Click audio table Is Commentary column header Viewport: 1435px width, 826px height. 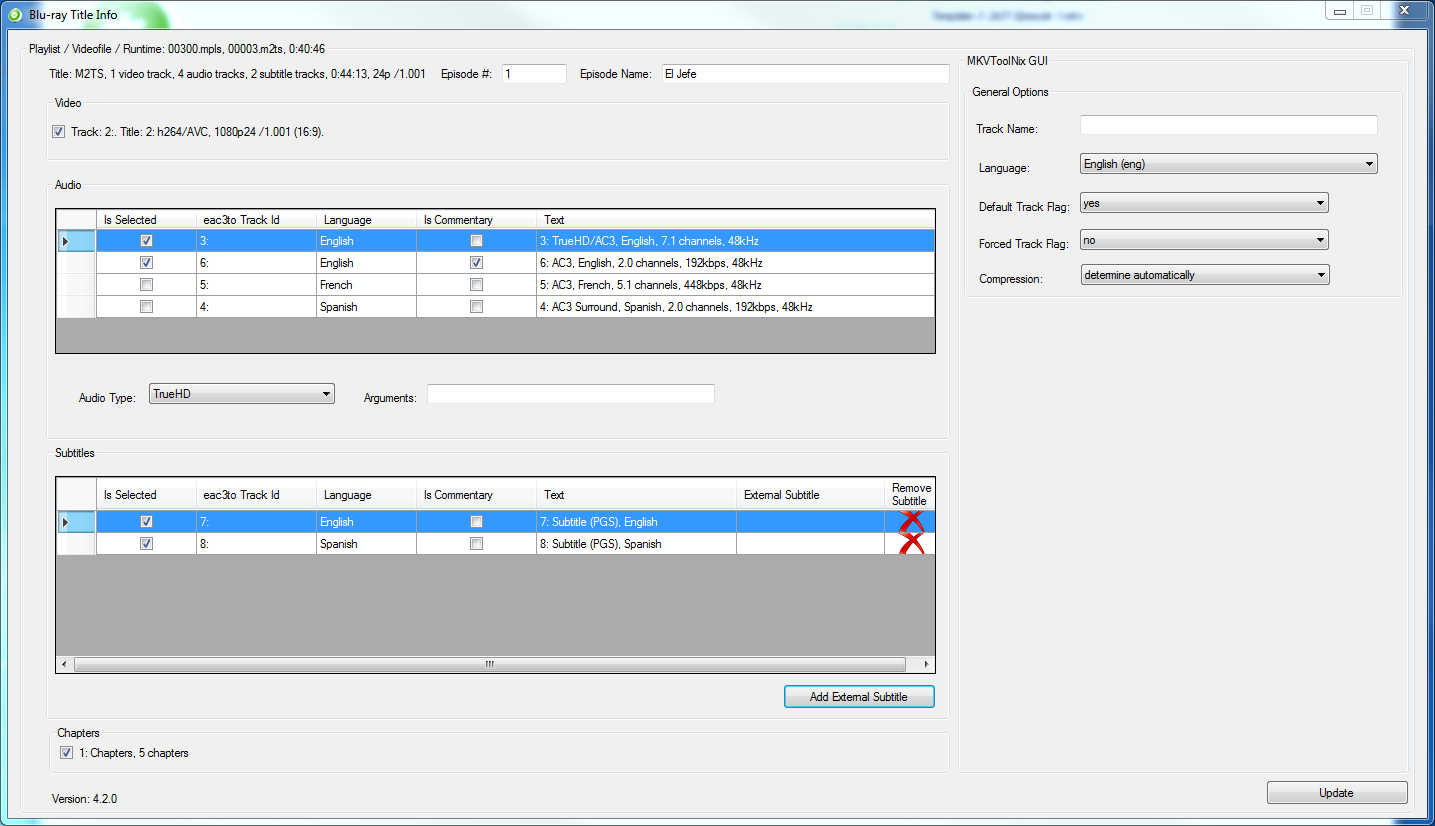[476, 220]
